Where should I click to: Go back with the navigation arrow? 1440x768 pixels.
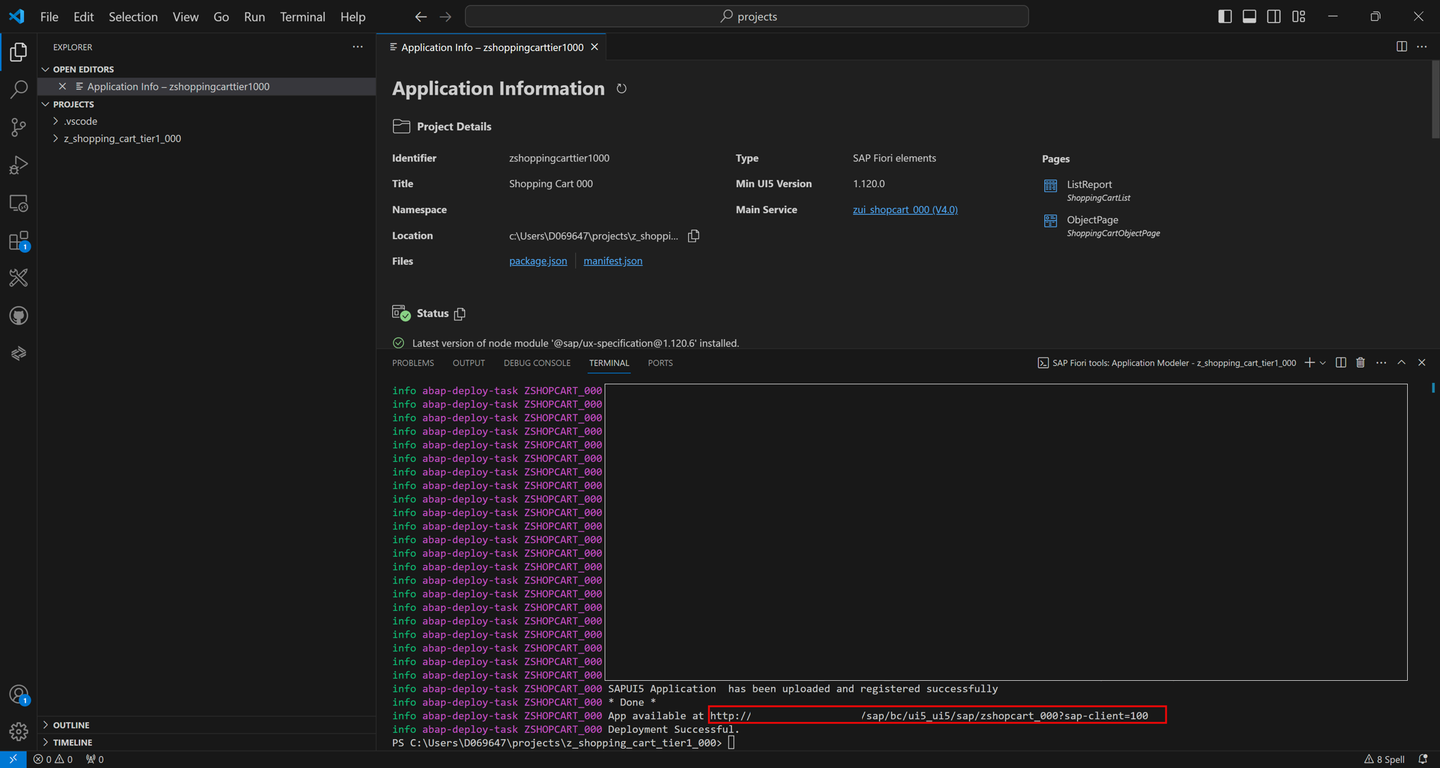[421, 17]
